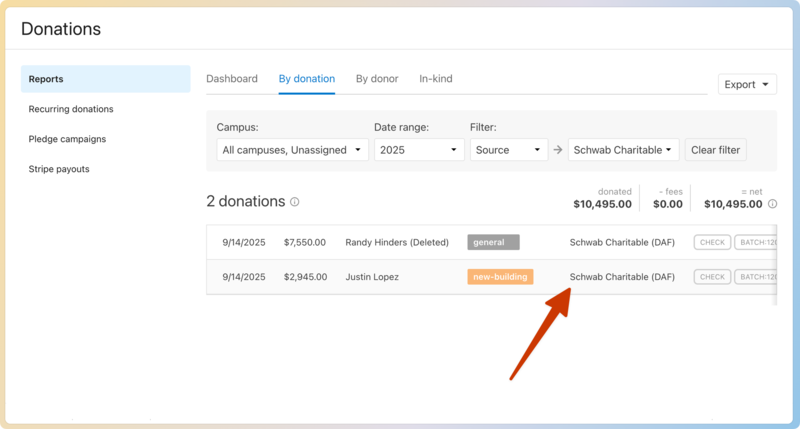The image size is (800, 429).
Task: Click info icon next to 2 donations
Action: [295, 202]
